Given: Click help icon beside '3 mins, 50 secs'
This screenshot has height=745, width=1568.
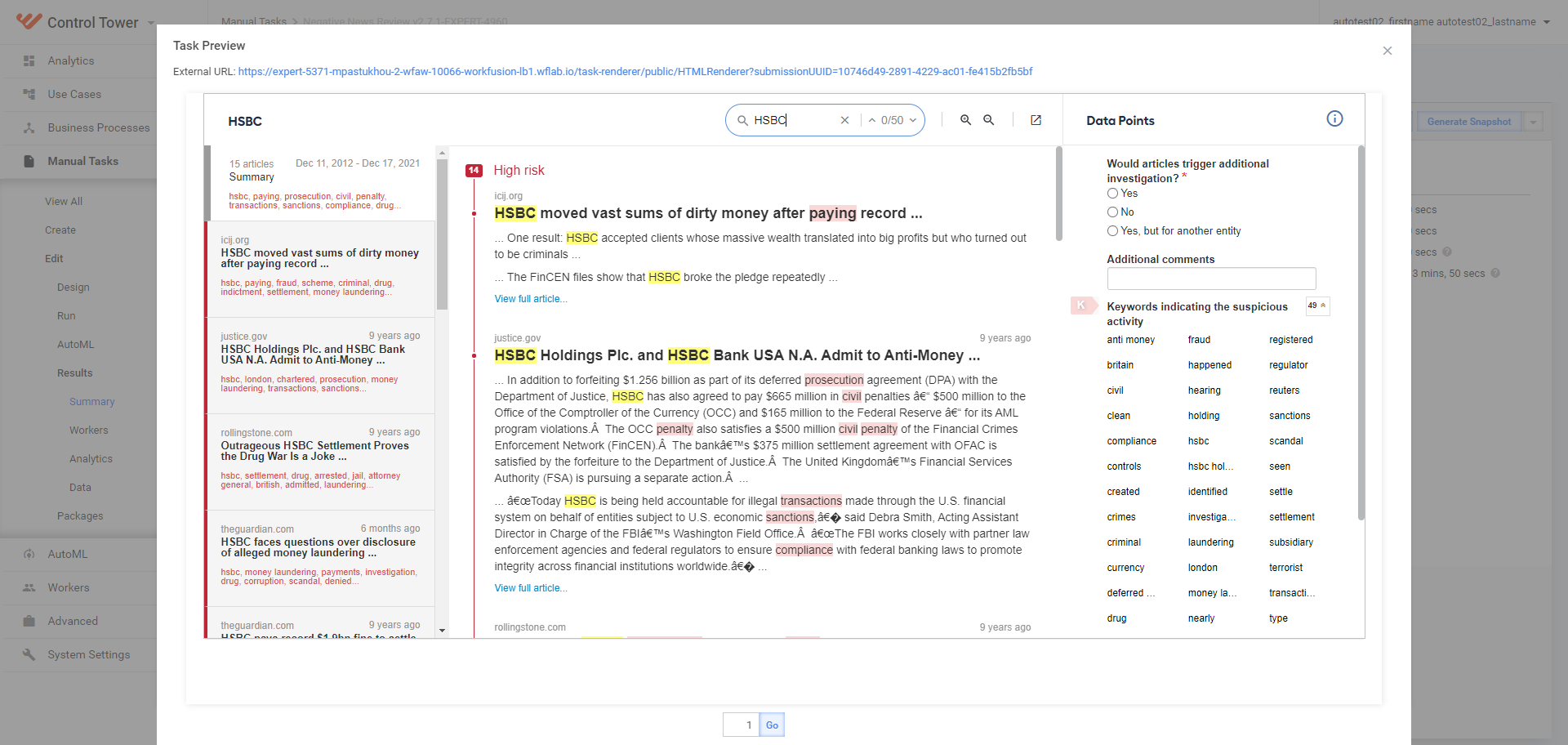Looking at the screenshot, I should coord(1495,273).
